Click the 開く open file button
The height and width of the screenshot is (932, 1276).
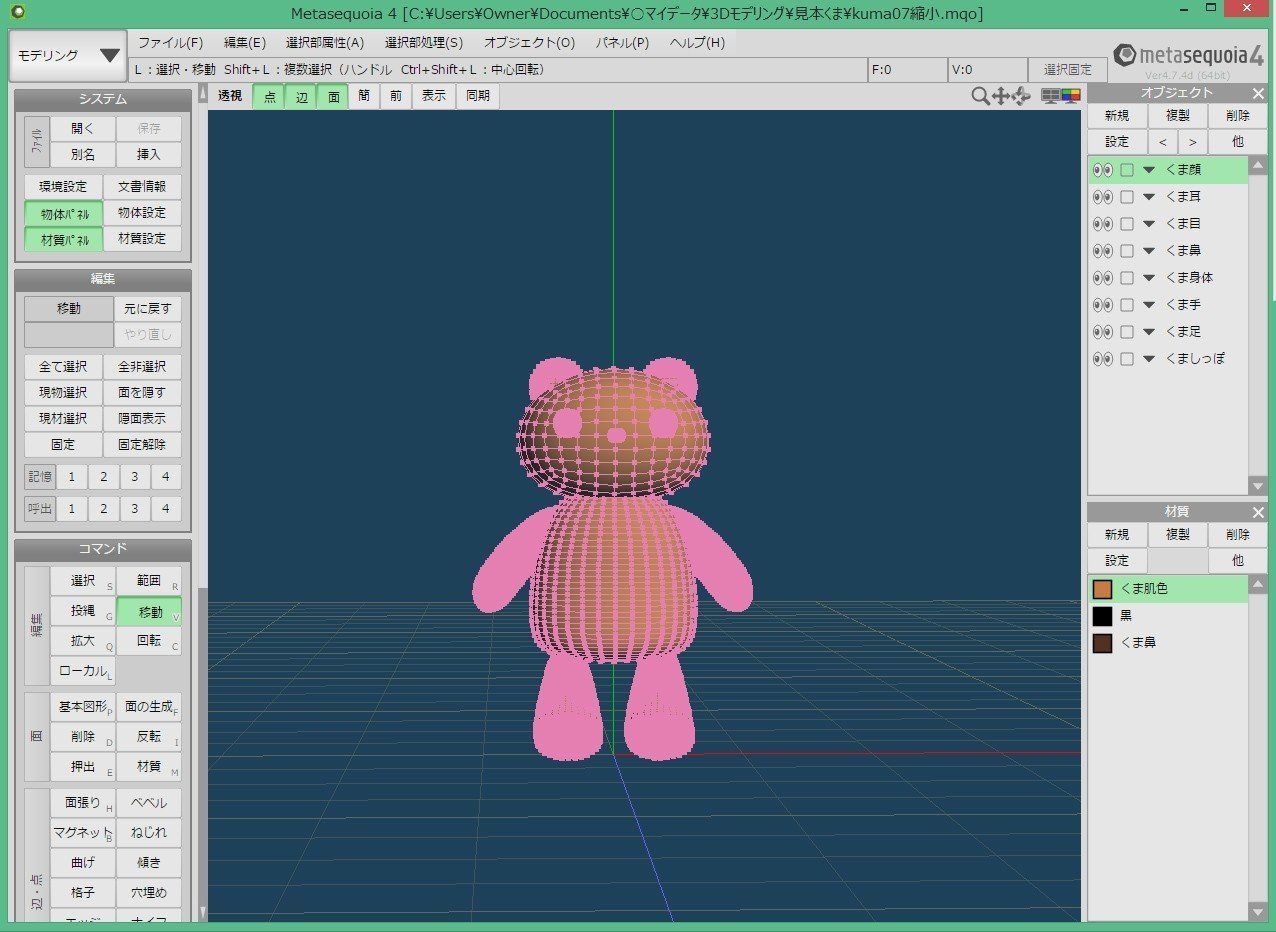click(x=83, y=129)
